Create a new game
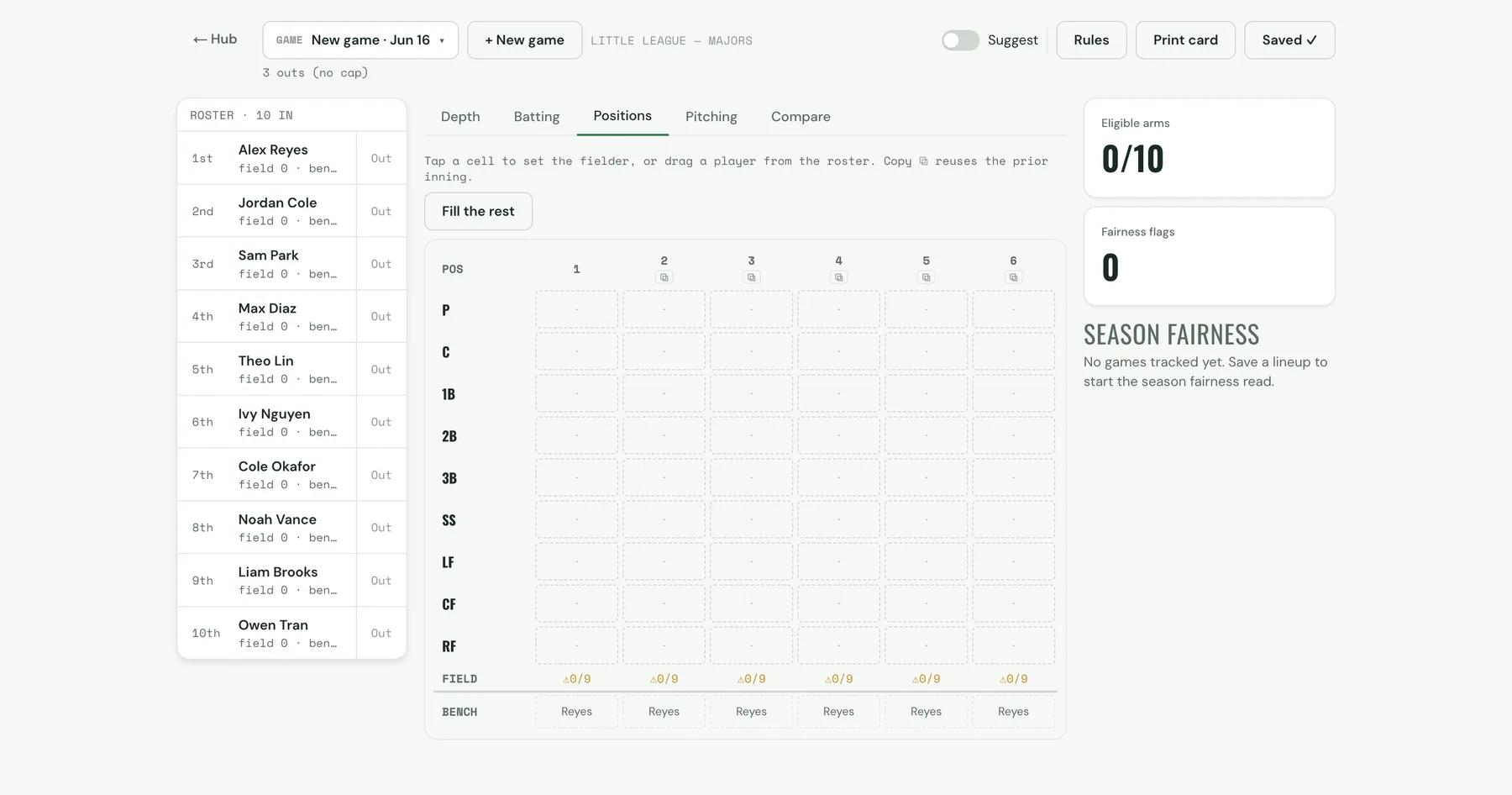Screen dimensions: 1512x795 point(524,40)
